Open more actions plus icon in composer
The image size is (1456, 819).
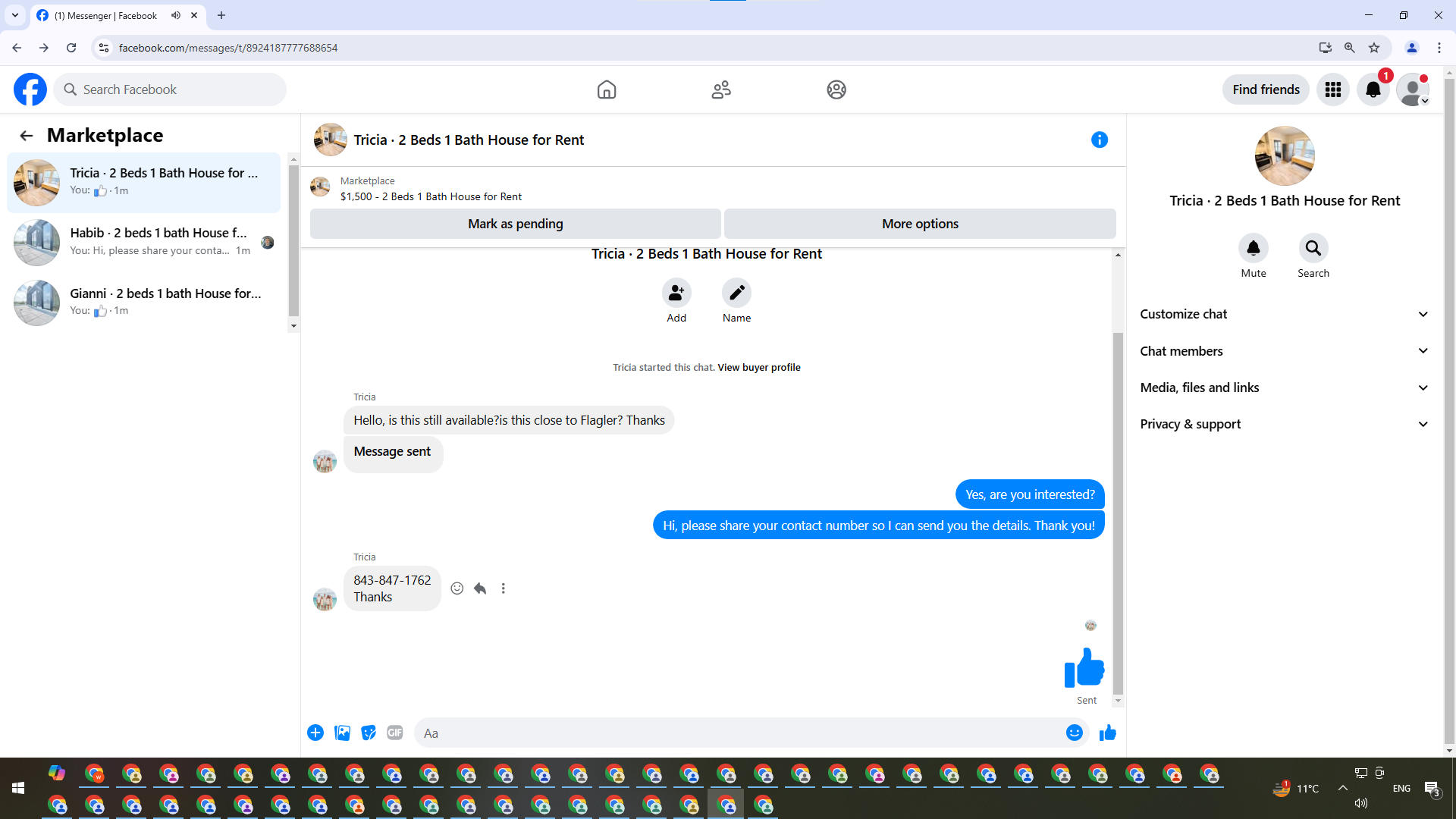[315, 733]
